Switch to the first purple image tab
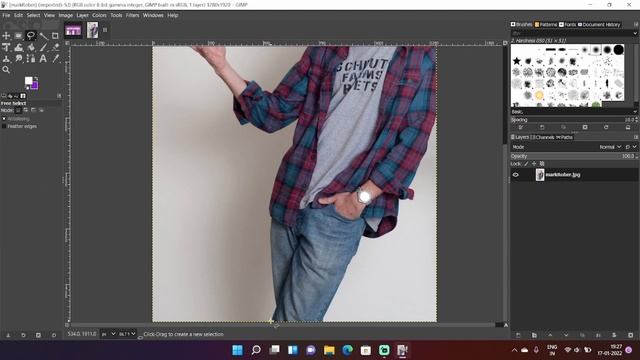This screenshot has width=640, height=360. pyautogui.click(x=73, y=30)
